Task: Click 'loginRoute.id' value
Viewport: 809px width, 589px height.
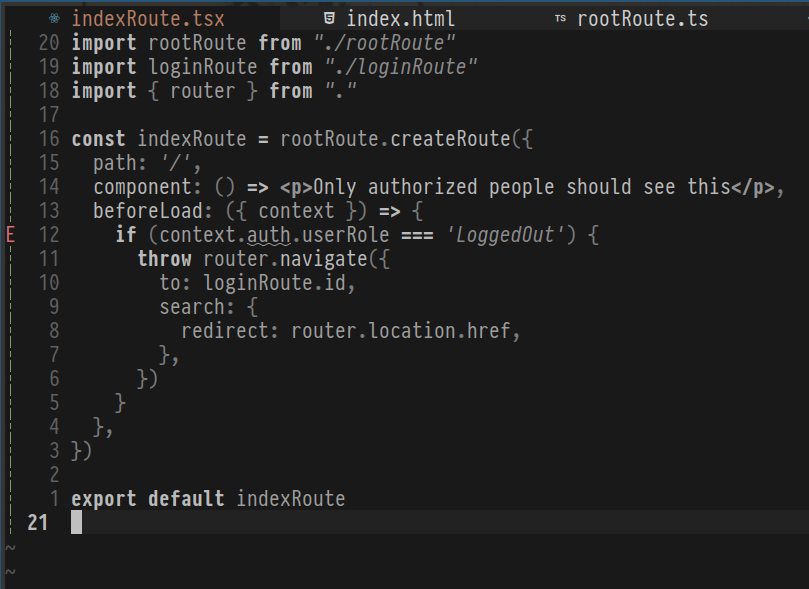Action: [x=274, y=283]
